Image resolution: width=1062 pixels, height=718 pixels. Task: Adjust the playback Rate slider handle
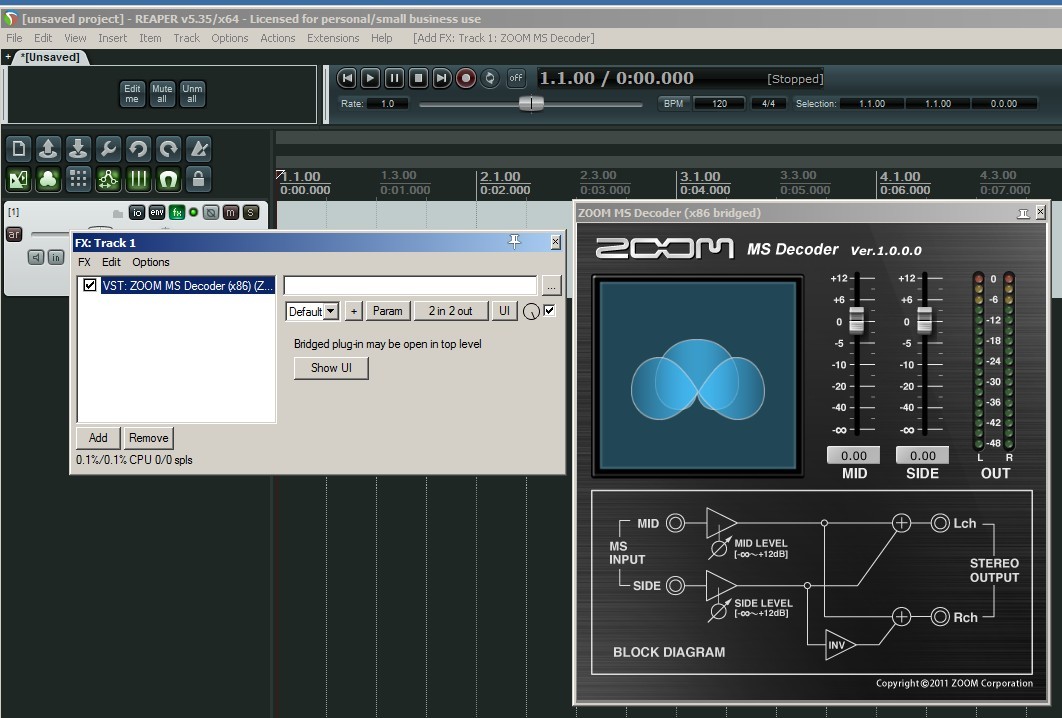[531, 104]
